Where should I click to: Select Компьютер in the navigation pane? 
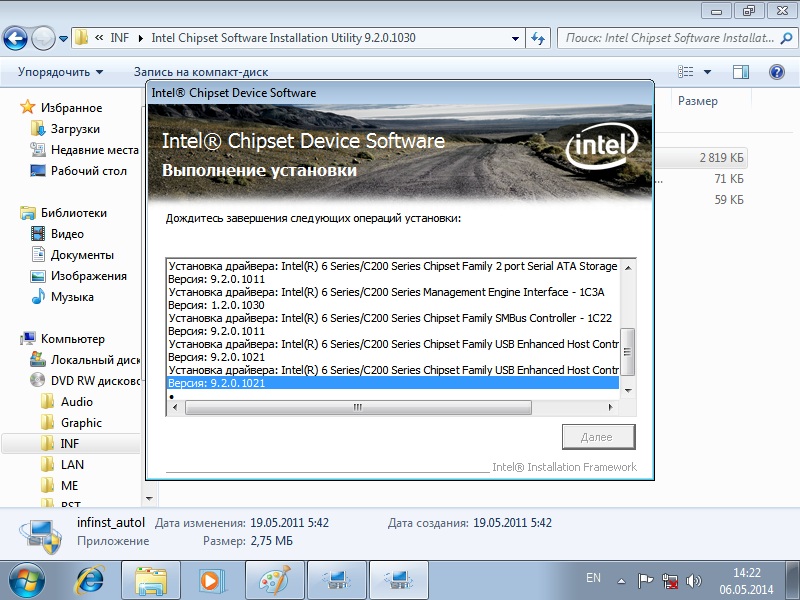point(72,339)
